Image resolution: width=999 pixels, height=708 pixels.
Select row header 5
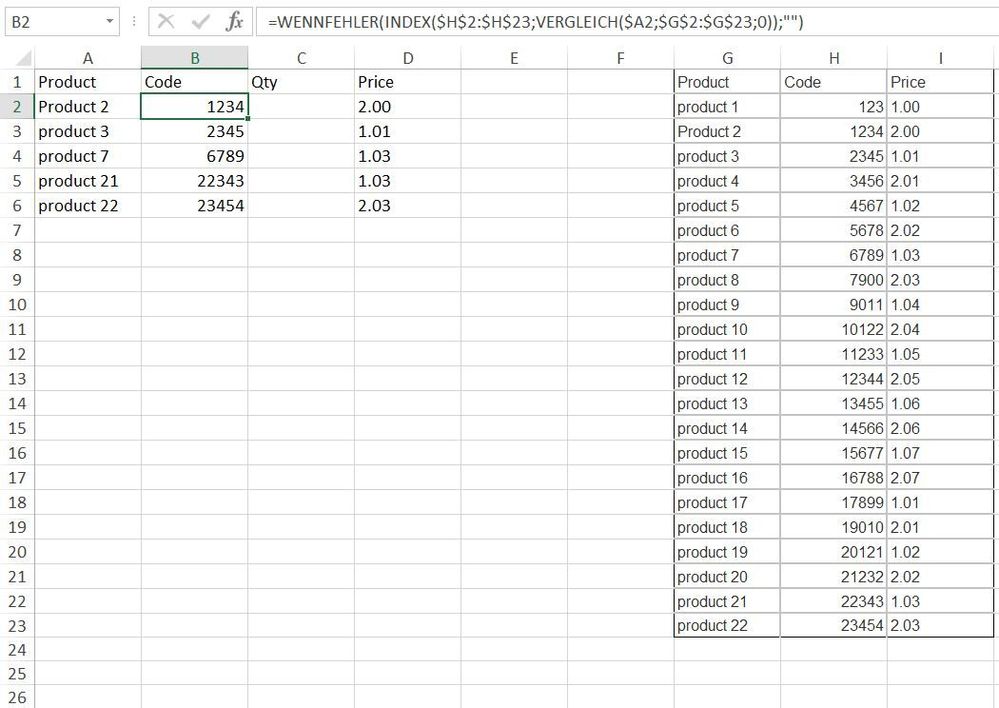click(x=15, y=181)
